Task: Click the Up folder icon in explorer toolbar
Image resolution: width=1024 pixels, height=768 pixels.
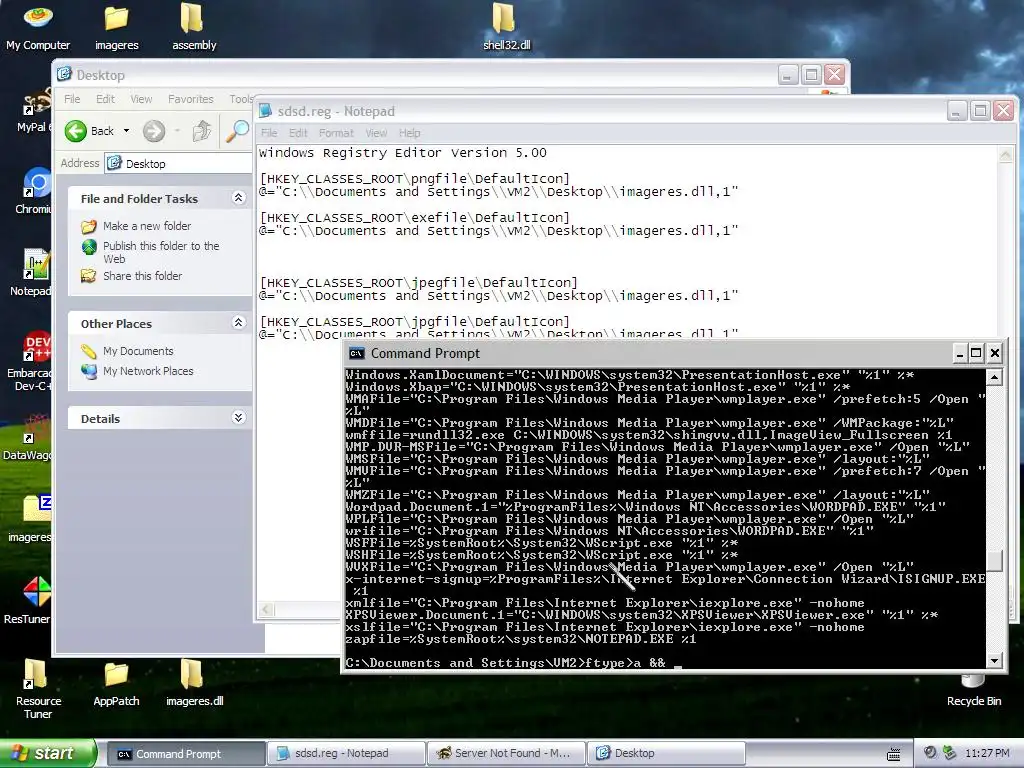Action: coord(202,131)
